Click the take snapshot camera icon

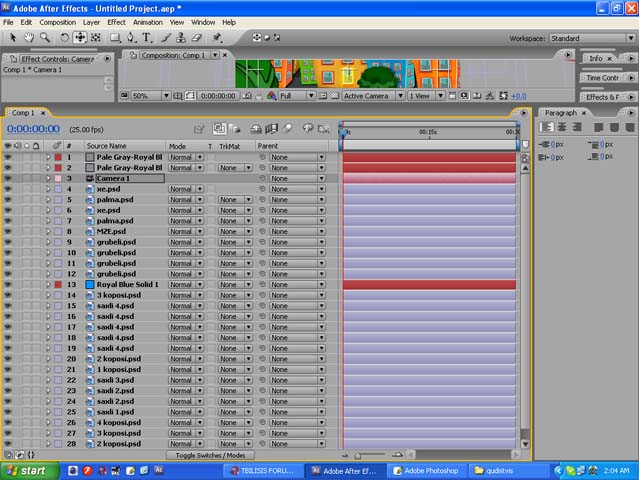pos(247,96)
